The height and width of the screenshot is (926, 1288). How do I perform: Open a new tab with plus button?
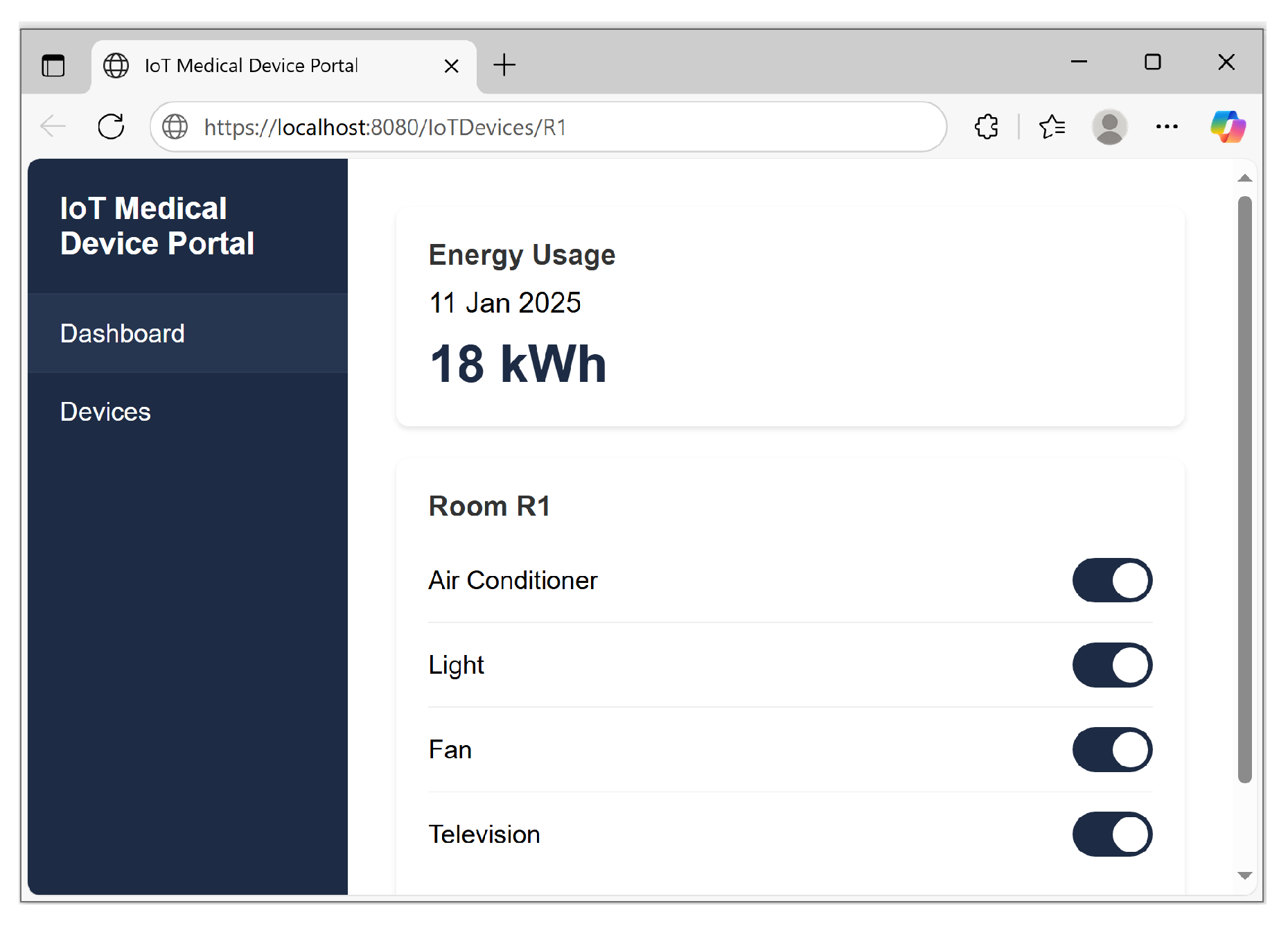pos(504,65)
